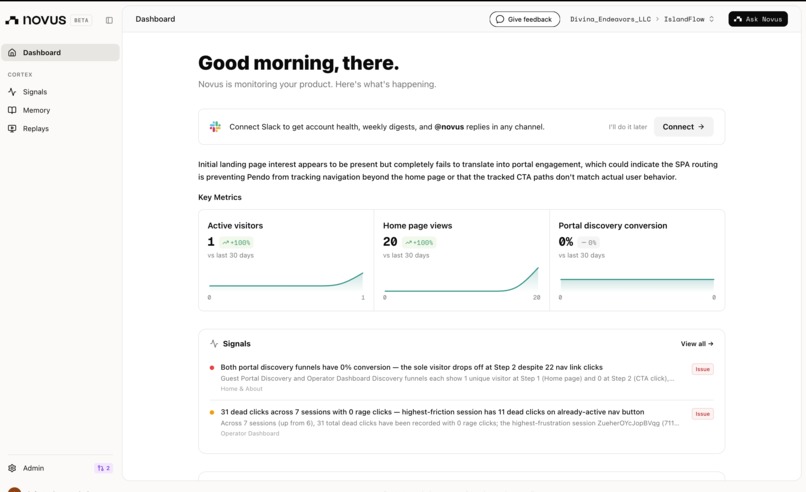The image size is (806, 492).
Task: Click the Slack logo icon
Action: 215,126
